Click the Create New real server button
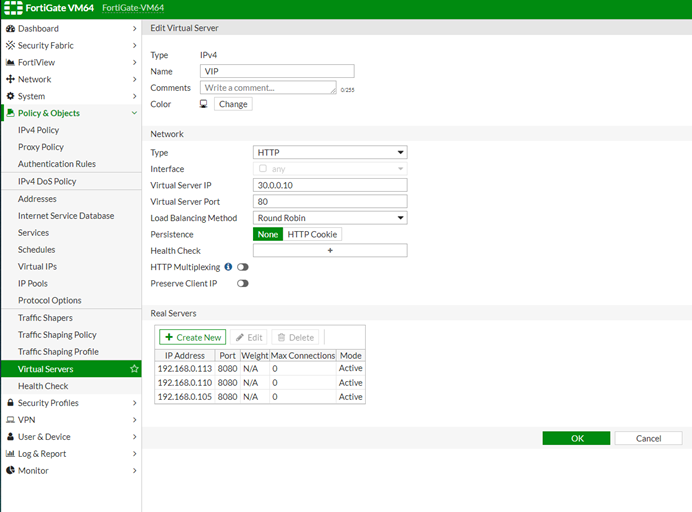 click(x=193, y=338)
